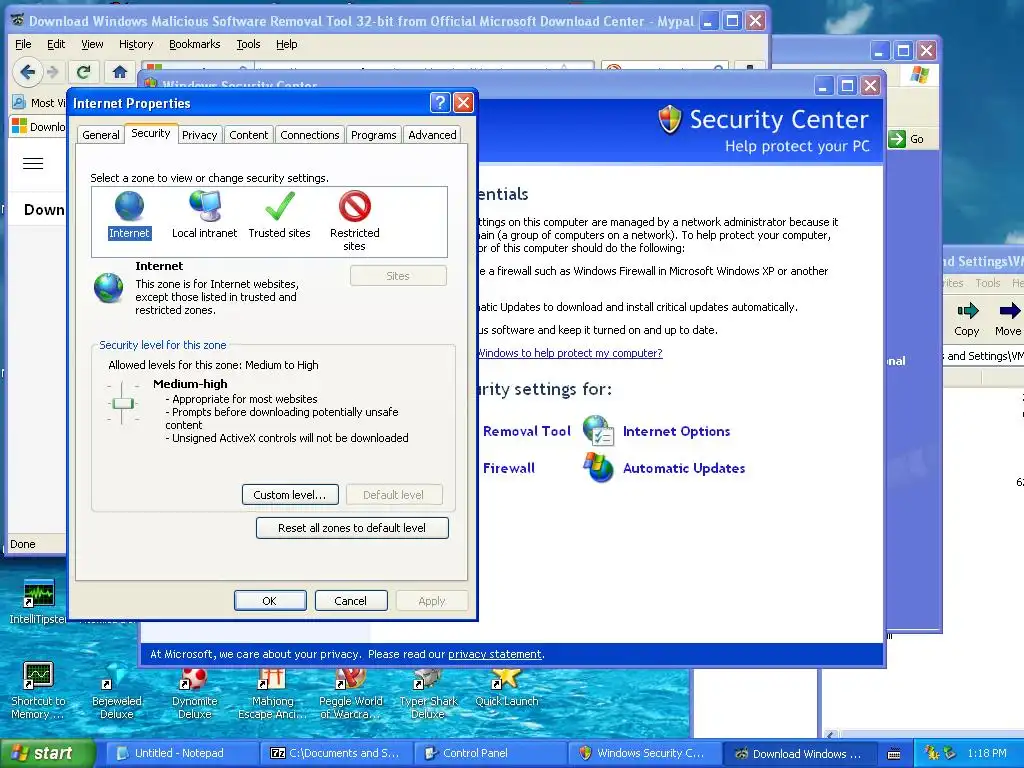Click the Sites button
The image size is (1024, 768).
398,276
